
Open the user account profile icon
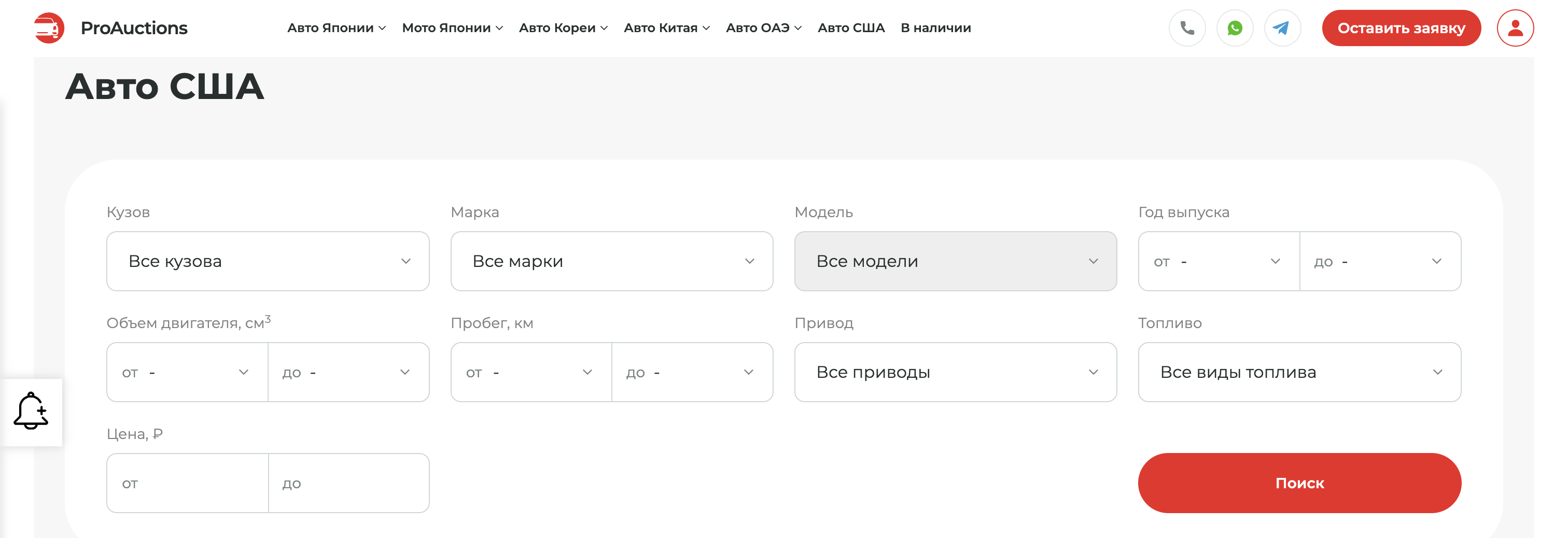coord(1515,28)
